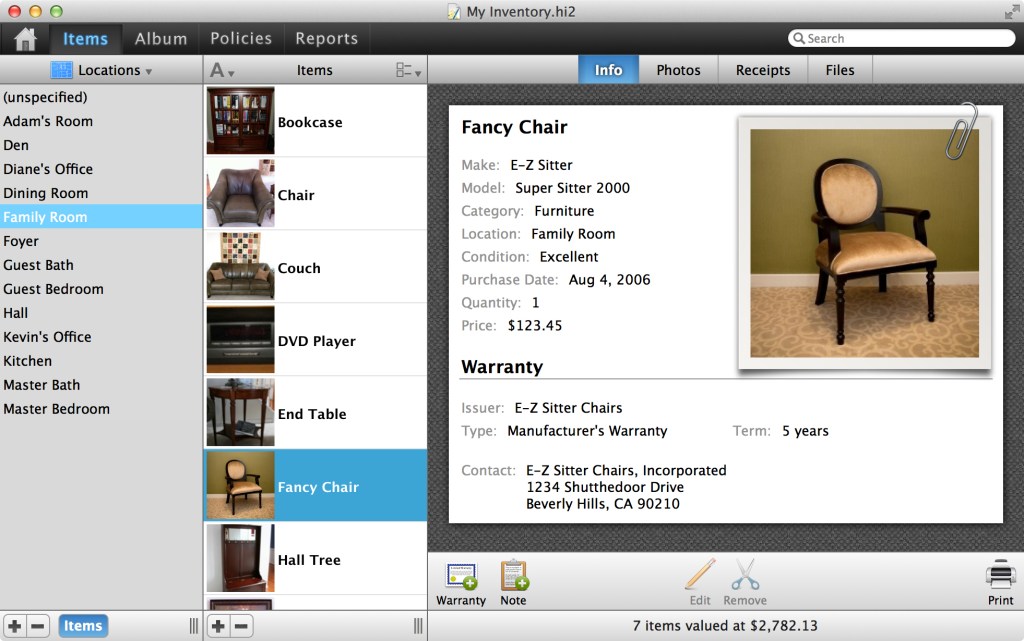Click in the Search field

click(902, 39)
